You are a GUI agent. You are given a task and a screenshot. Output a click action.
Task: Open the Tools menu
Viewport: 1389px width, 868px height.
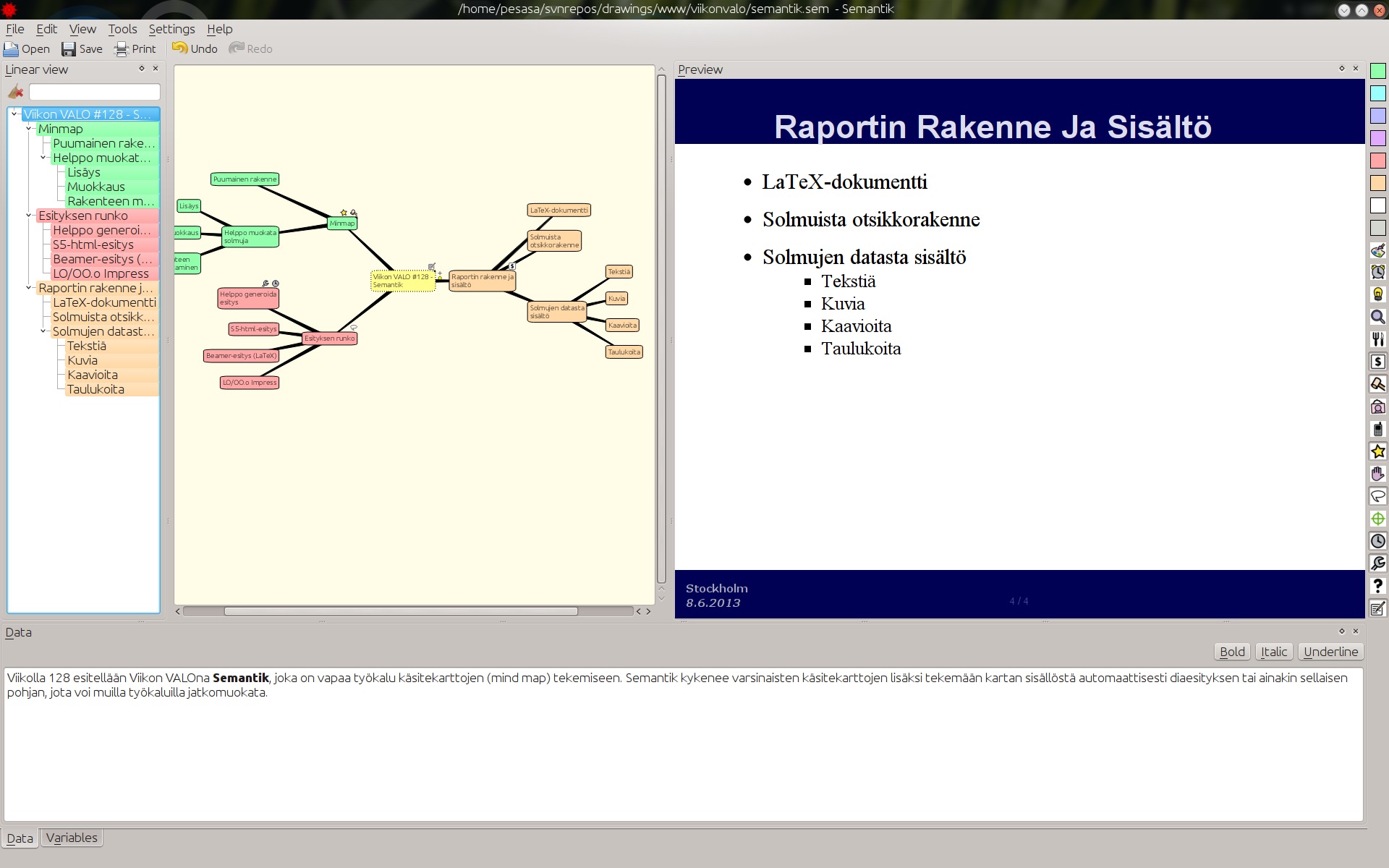point(122,29)
